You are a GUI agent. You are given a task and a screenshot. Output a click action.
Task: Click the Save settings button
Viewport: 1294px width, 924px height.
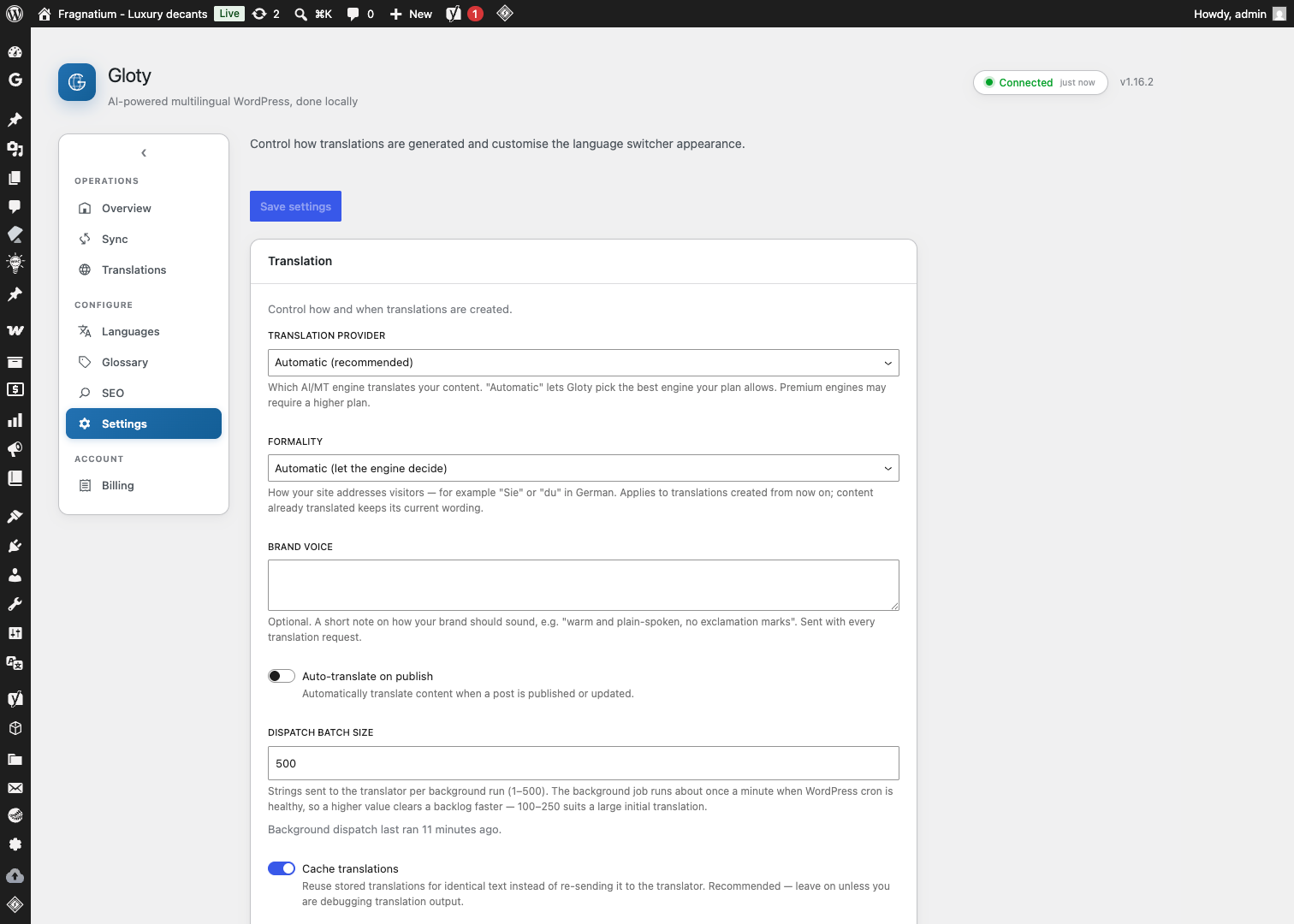pos(295,206)
